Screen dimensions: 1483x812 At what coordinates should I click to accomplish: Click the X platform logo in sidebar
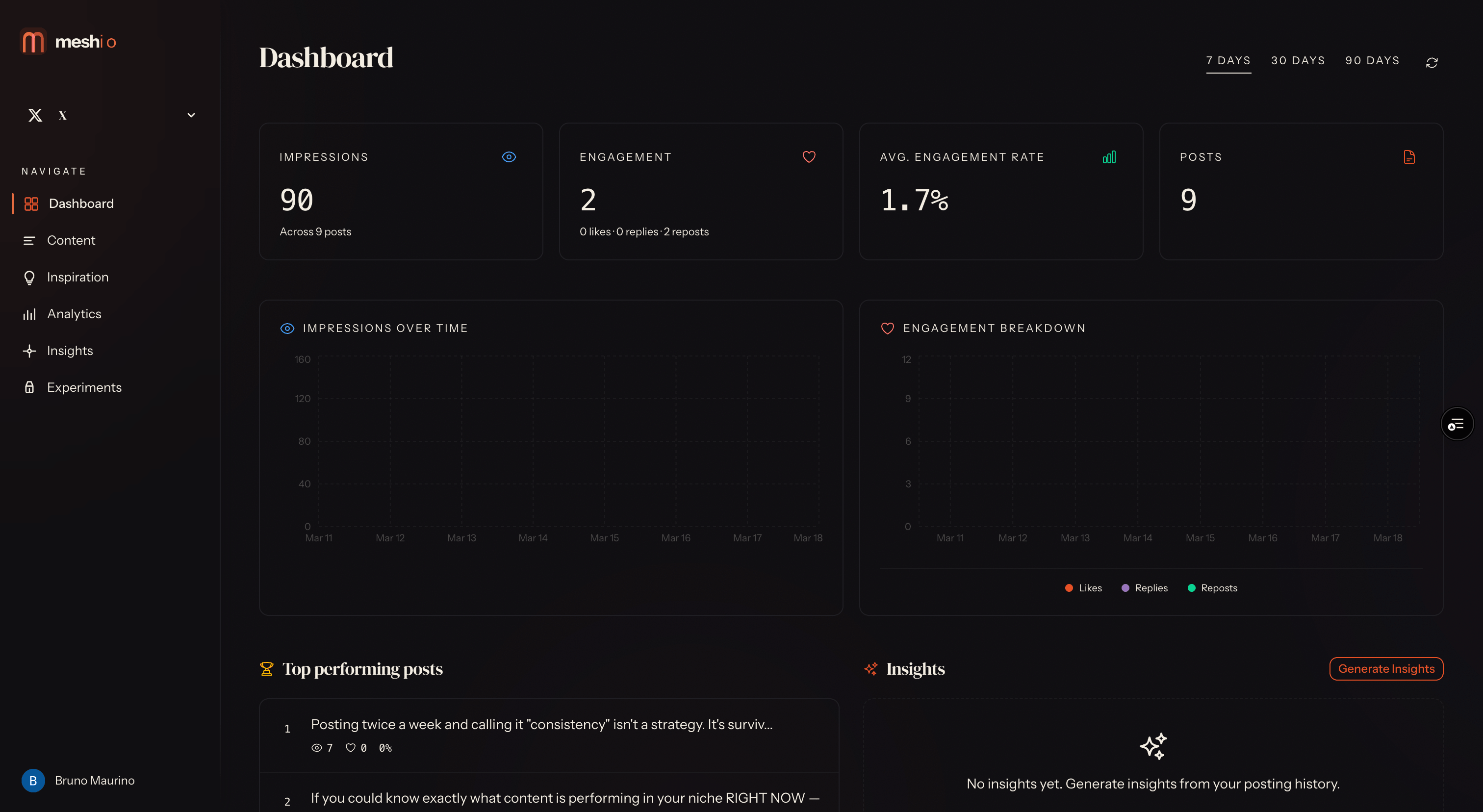[x=35, y=115]
